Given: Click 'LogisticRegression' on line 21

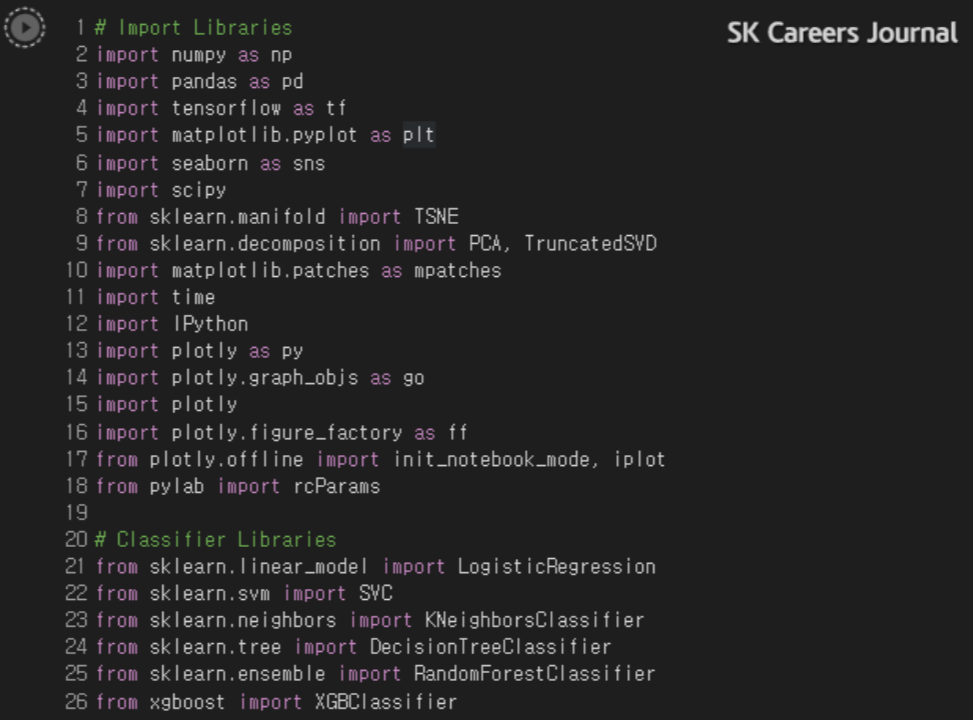Looking at the screenshot, I should [557, 567].
